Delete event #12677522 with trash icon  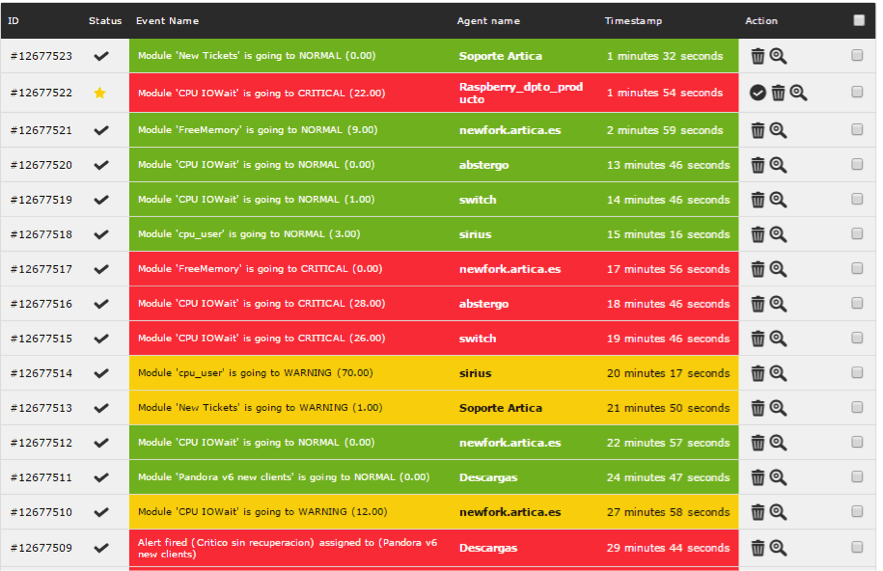[x=778, y=93]
